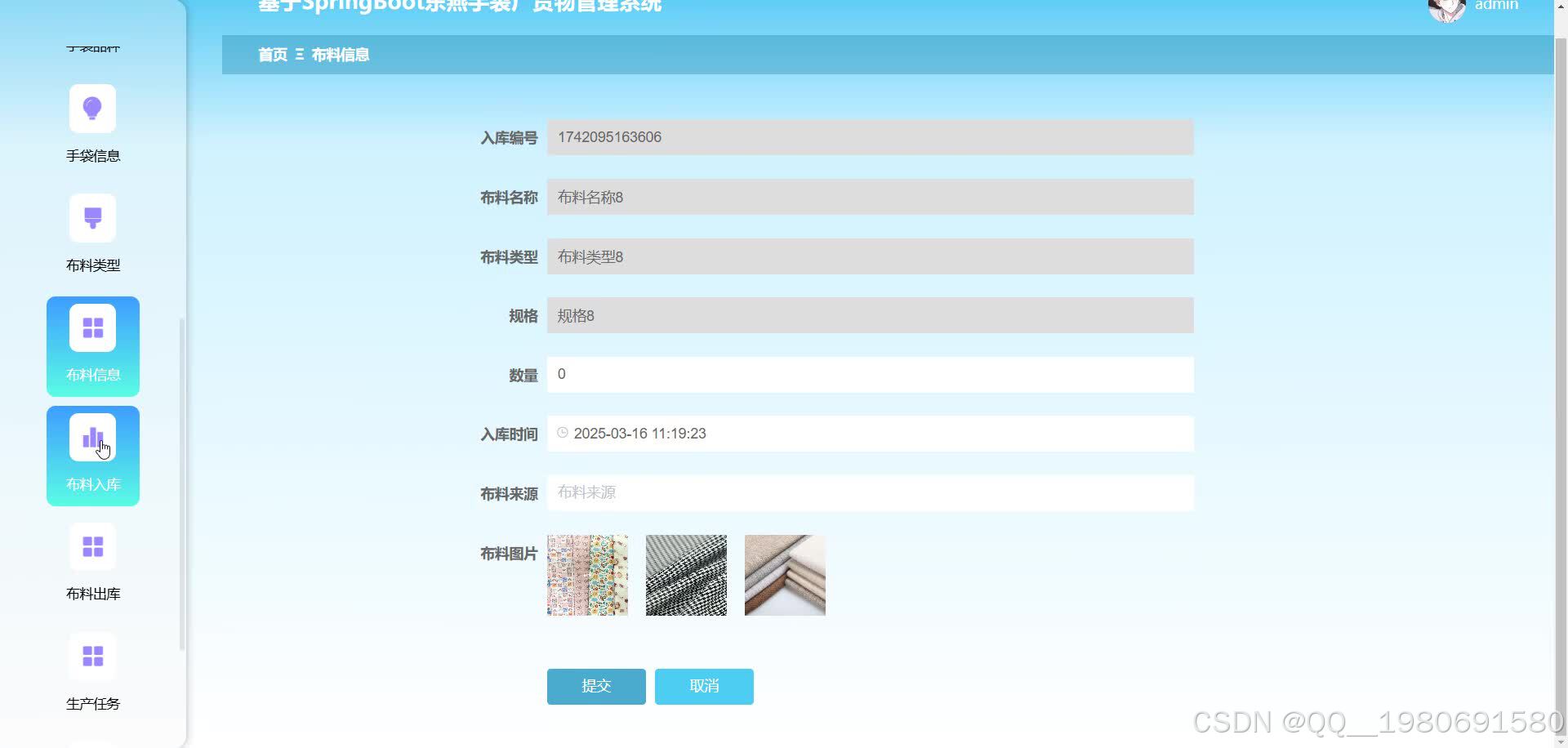The height and width of the screenshot is (748, 1568).
Task: Open the 手袋信息 lightbulb icon
Action: [x=92, y=109]
